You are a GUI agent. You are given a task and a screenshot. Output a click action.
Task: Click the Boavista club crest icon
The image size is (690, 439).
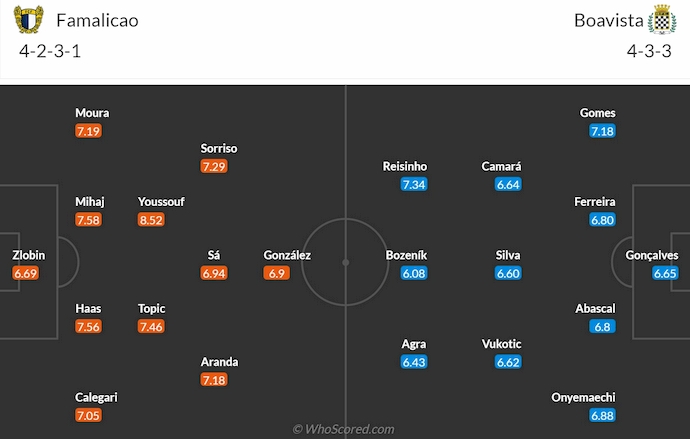[659, 19]
